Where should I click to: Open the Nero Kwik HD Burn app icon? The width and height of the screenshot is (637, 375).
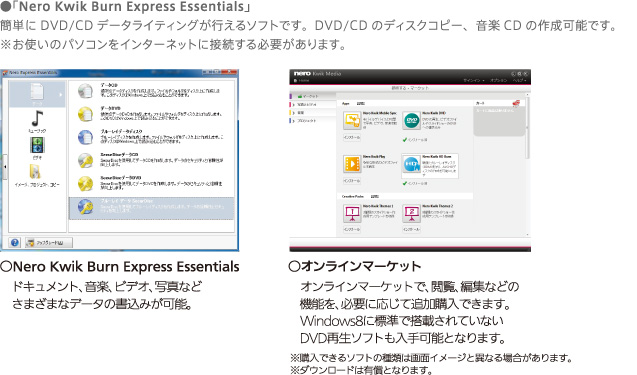412,164
